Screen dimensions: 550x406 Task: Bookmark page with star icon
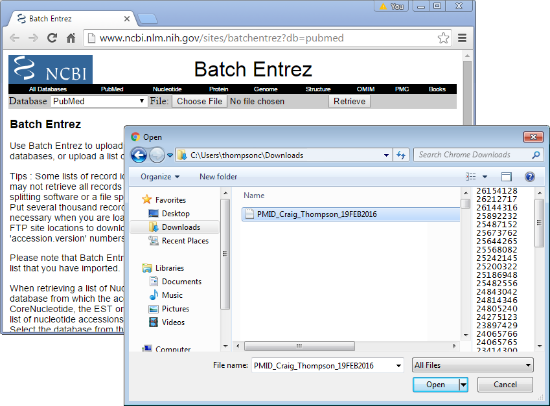click(x=443, y=38)
